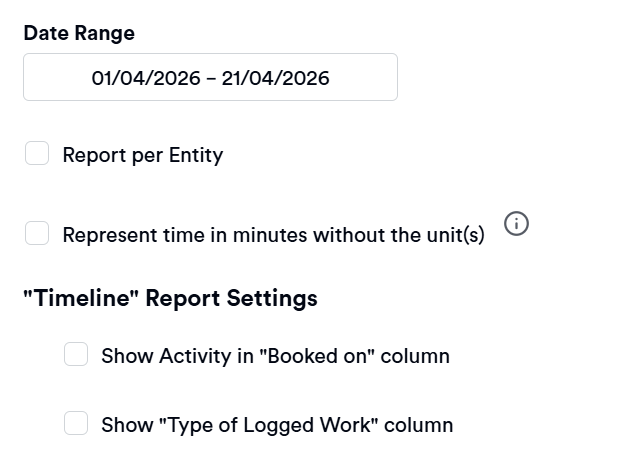Click the "Timeline" Report Settings heading
The height and width of the screenshot is (456, 639).
[170, 298]
